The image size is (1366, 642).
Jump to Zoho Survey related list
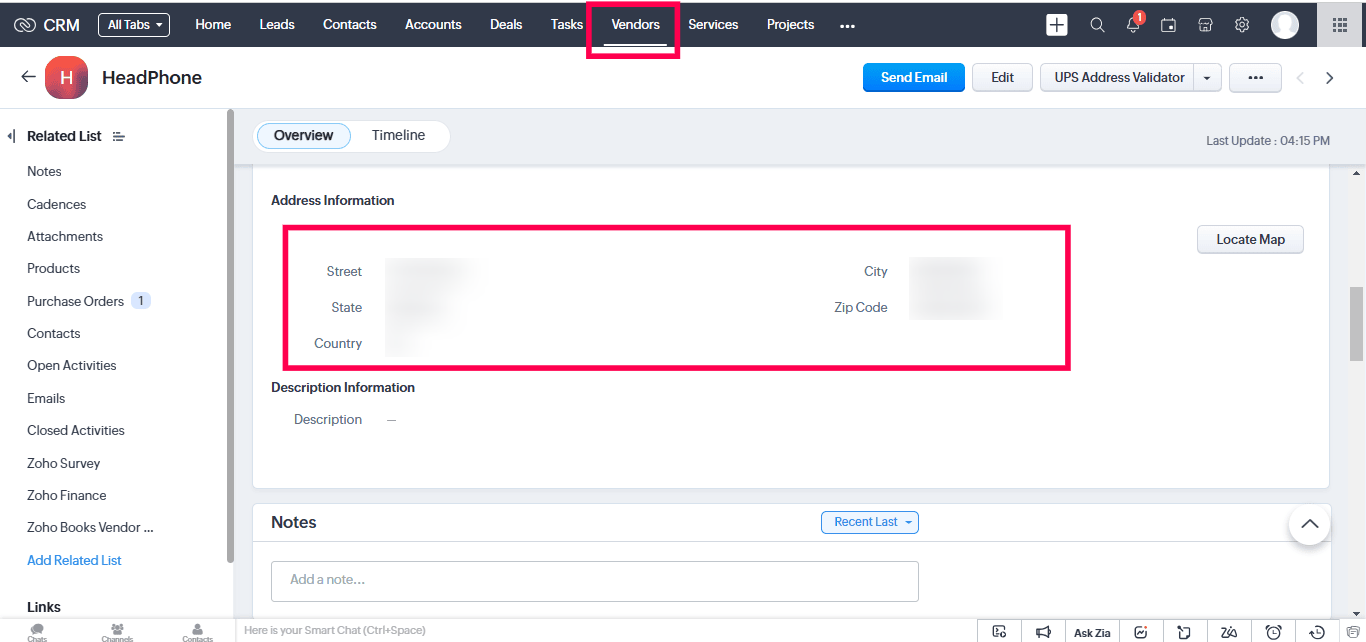coord(63,463)
